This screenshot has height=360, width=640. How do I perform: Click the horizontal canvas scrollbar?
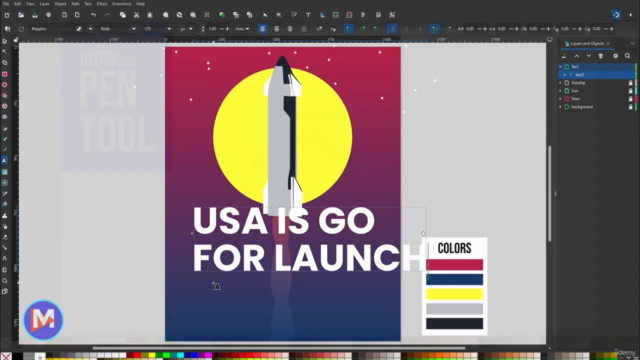(x=279, y=348)
